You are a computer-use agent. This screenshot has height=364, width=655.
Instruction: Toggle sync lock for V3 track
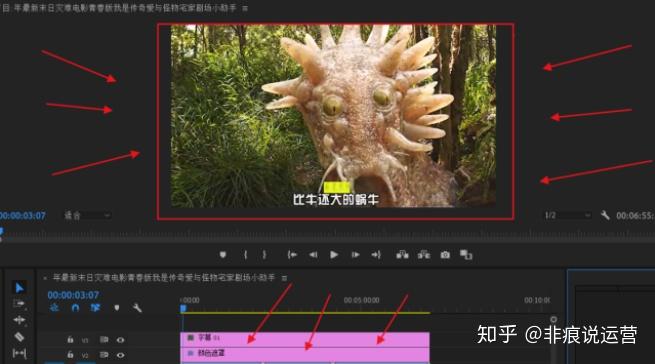(104, 340)
